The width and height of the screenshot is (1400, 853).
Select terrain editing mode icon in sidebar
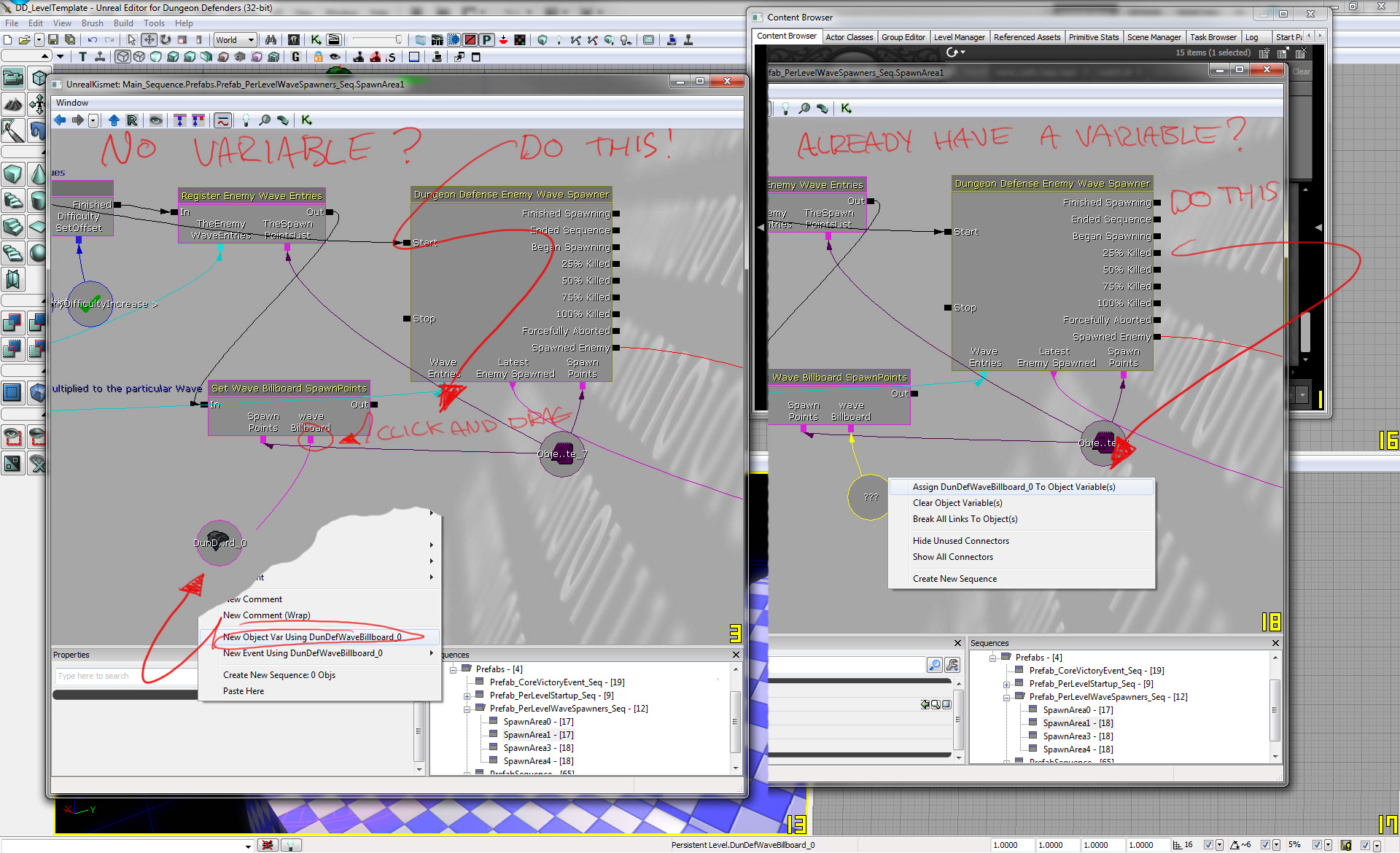point(12,104)
